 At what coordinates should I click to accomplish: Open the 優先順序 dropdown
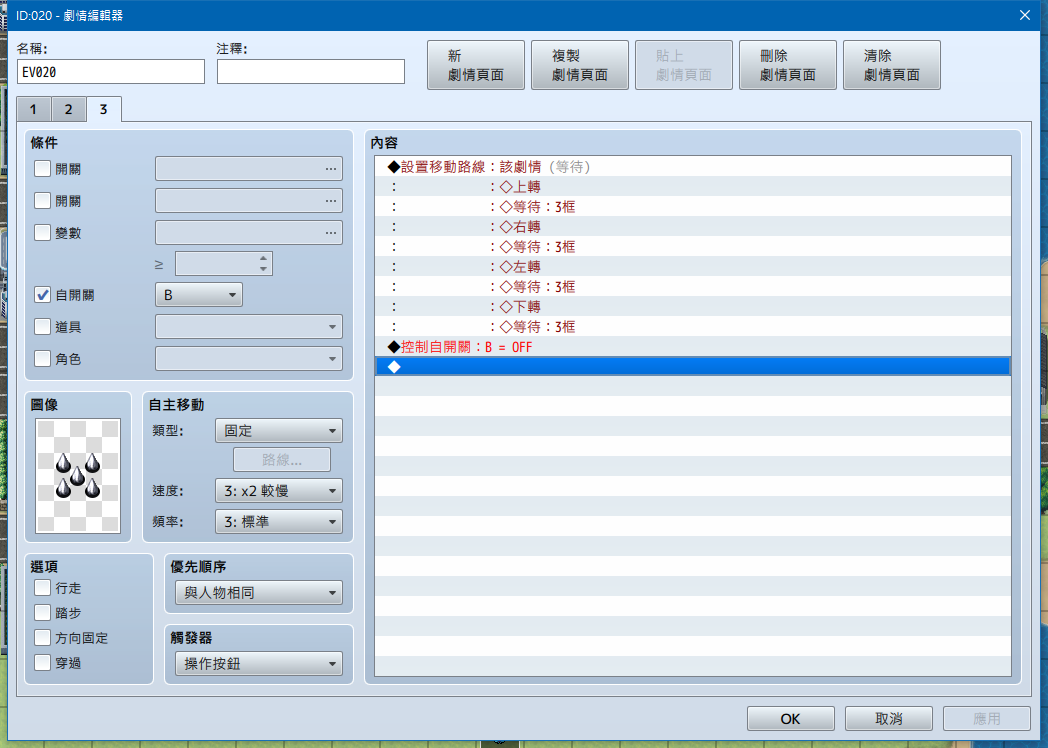pyautogui.click(x=259, y=592)
